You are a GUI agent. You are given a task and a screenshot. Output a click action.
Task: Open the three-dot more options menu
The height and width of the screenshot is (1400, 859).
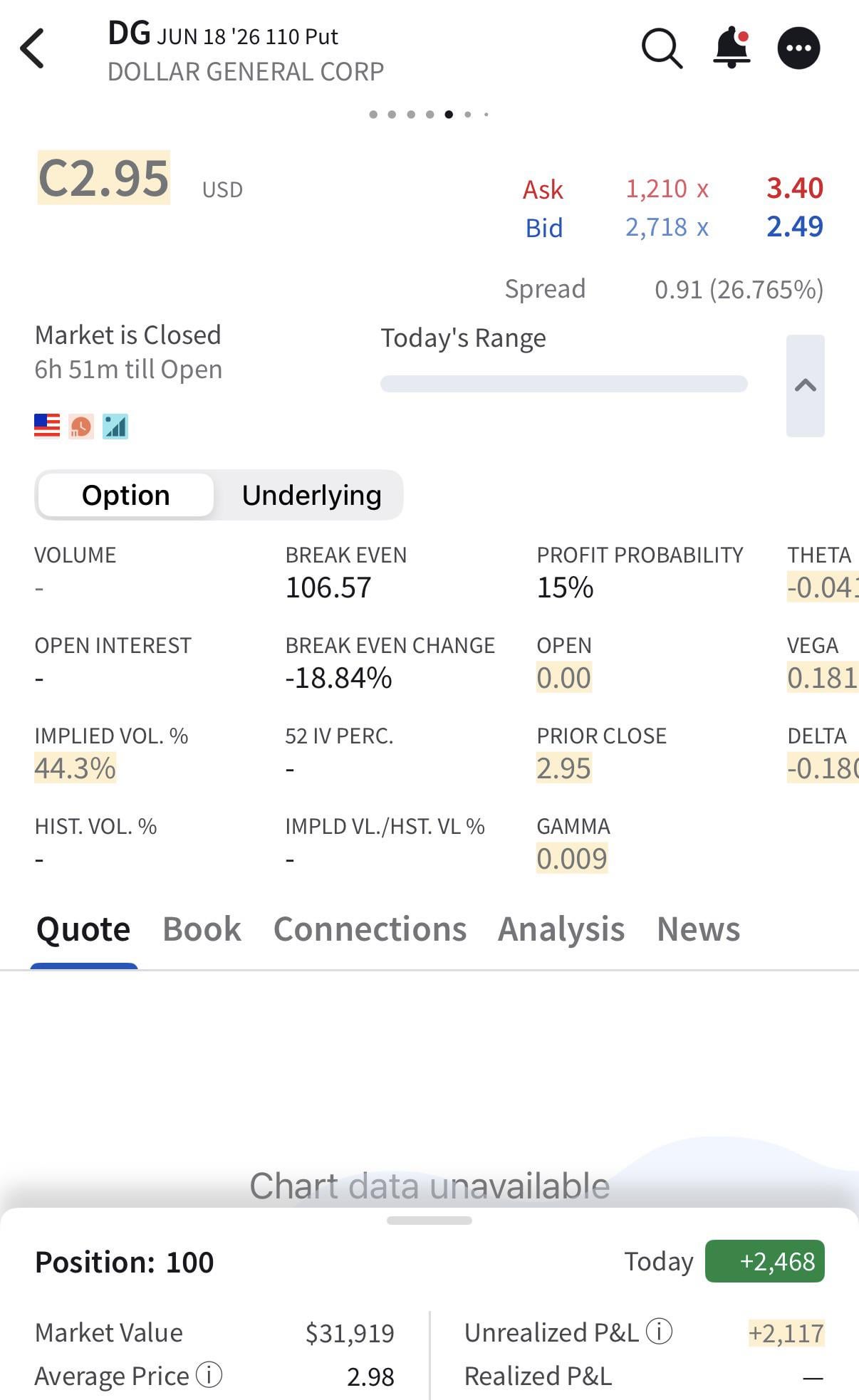798,48
